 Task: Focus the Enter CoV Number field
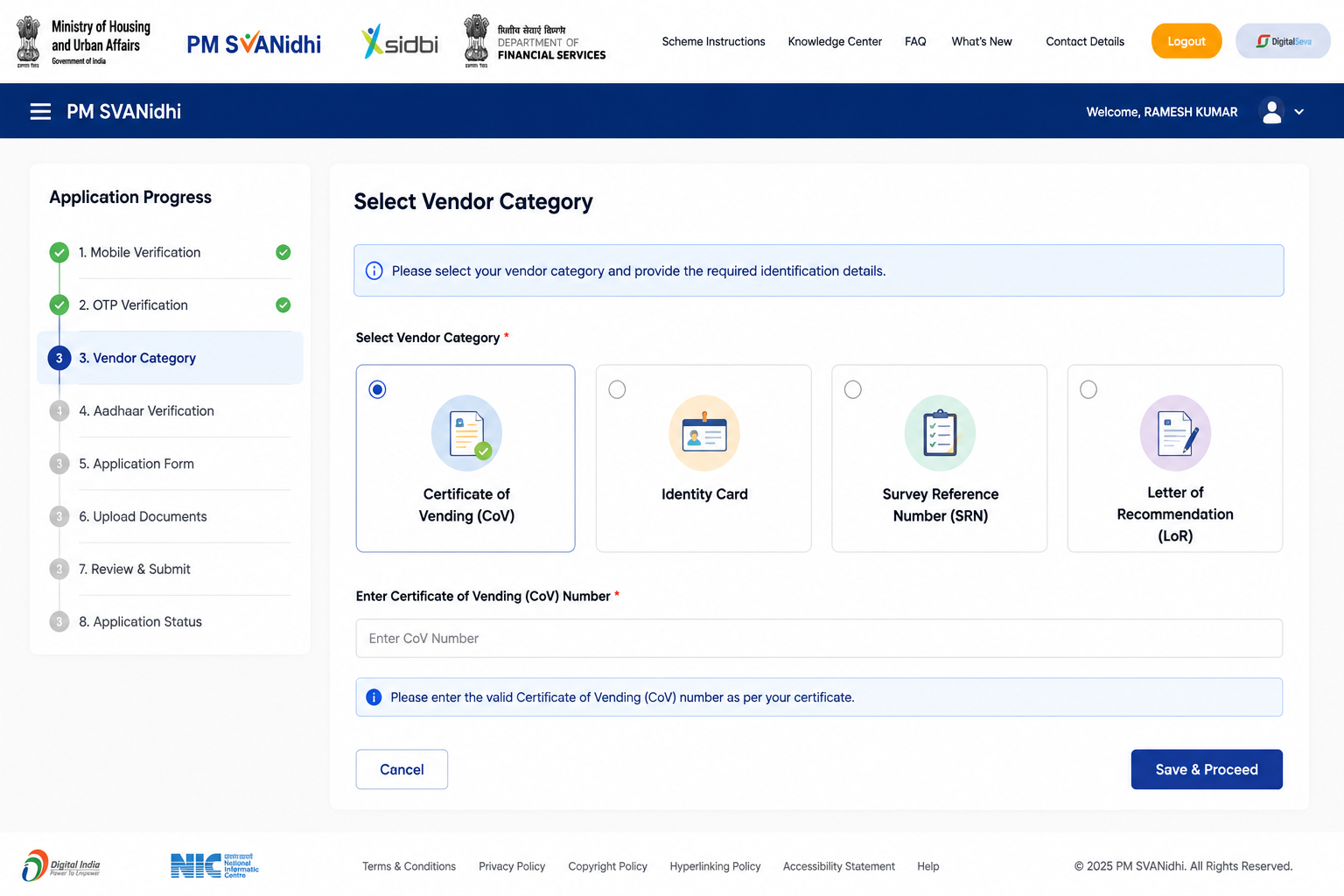pos(819,639)
